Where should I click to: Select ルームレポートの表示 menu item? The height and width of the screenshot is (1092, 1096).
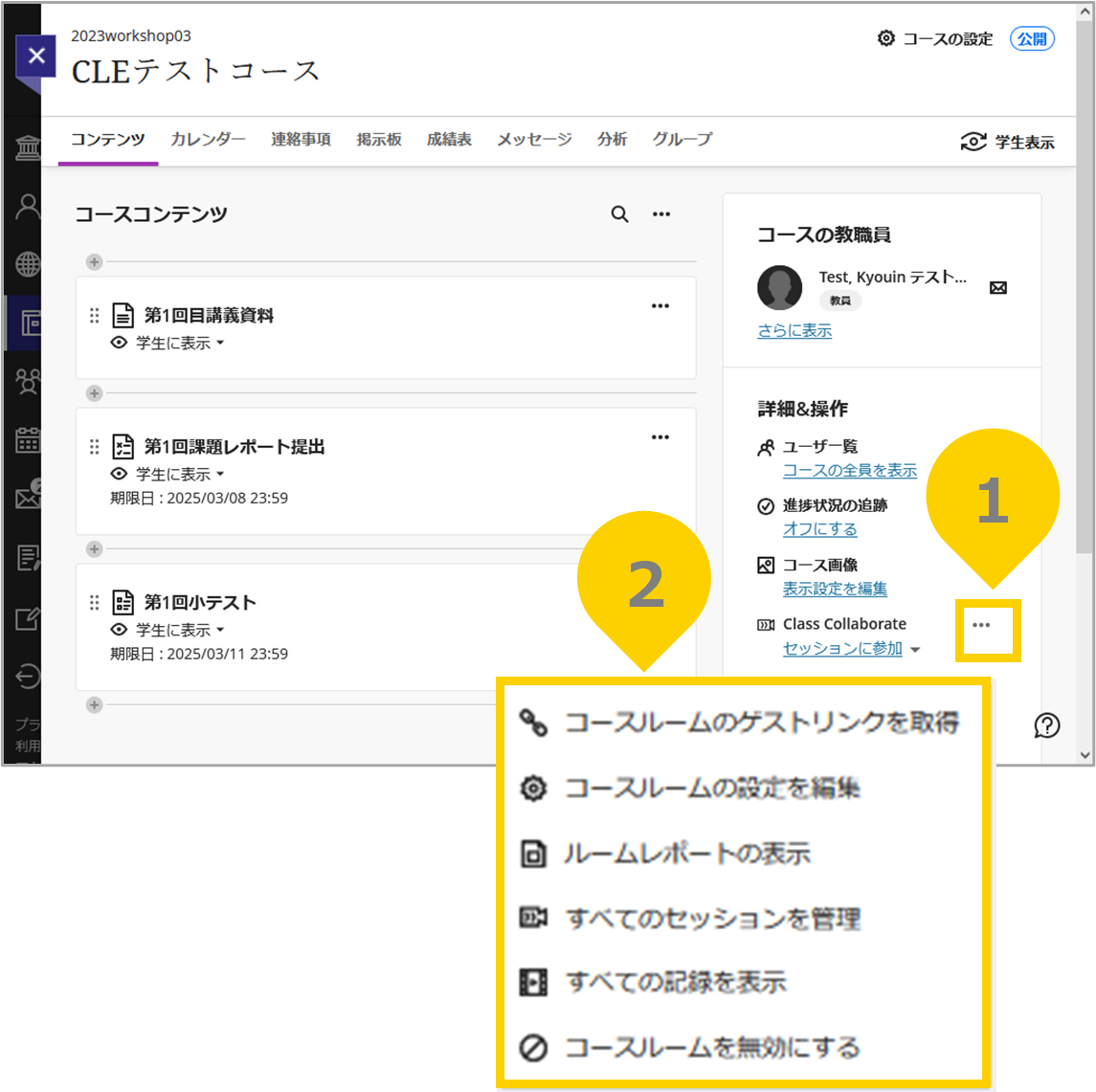(x=666, y=853)
